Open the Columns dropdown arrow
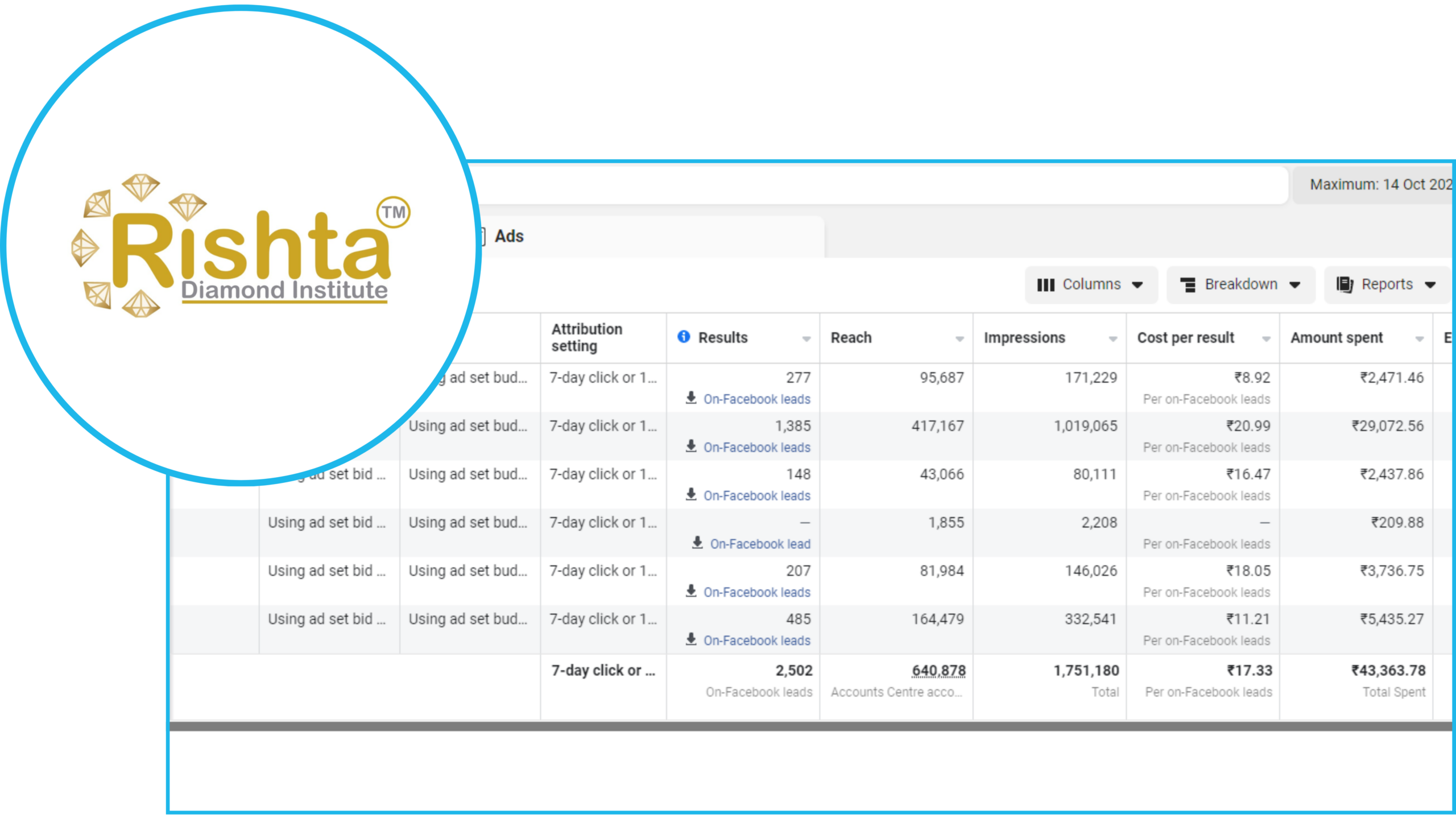The image size is (1456, 819). coord(1137,285)
